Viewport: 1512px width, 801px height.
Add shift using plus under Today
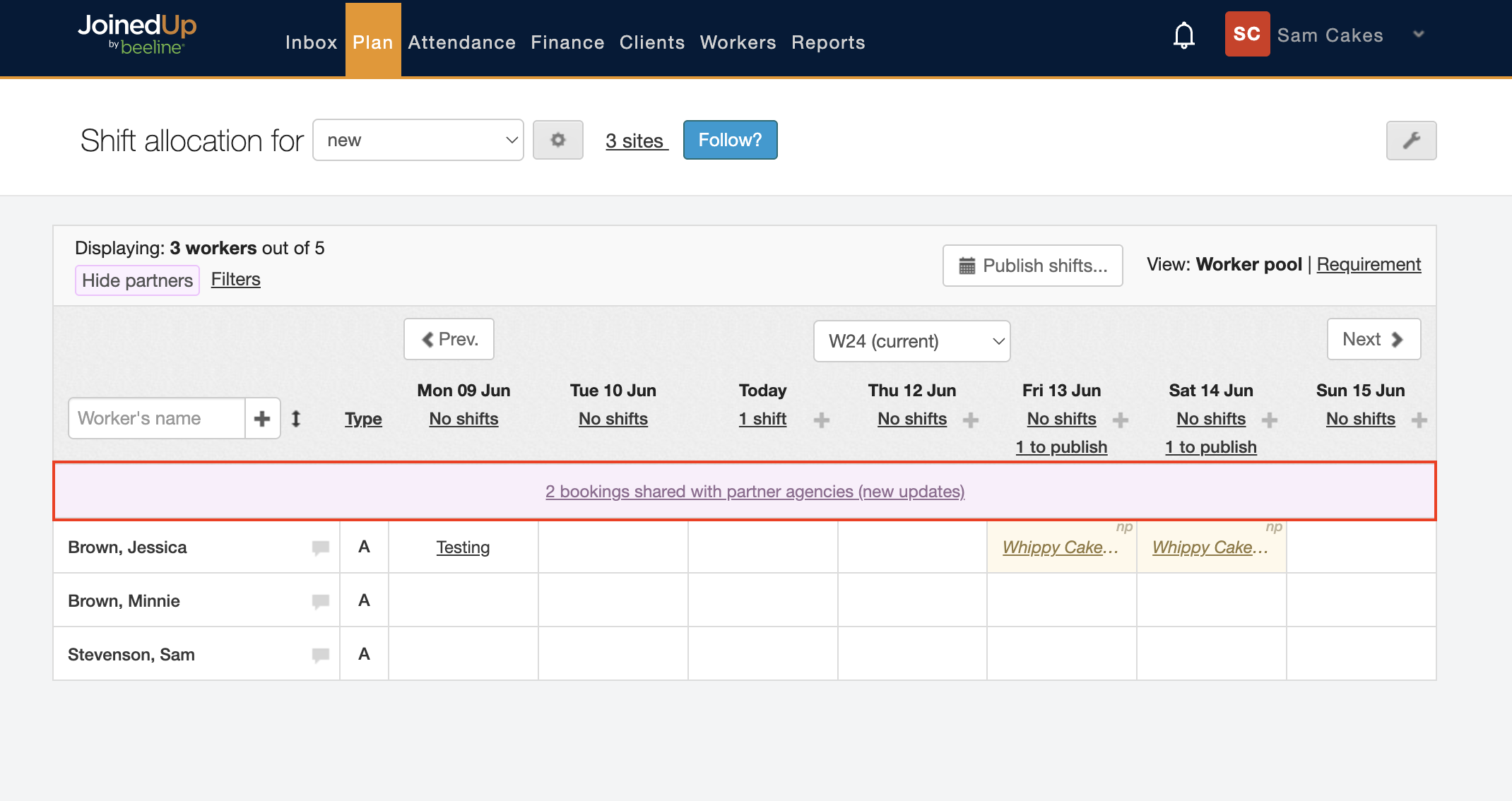[821, 420]
